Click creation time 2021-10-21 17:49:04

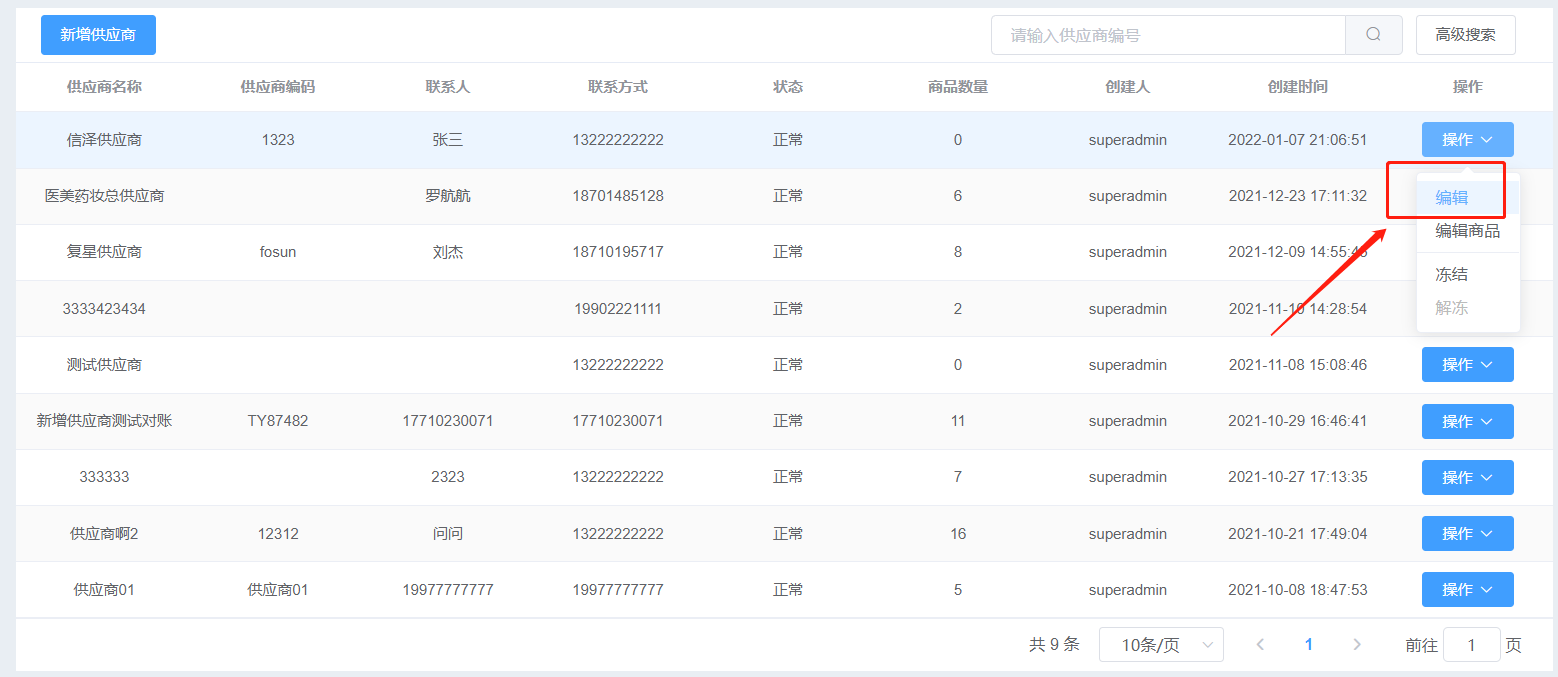coord(1298,534)
